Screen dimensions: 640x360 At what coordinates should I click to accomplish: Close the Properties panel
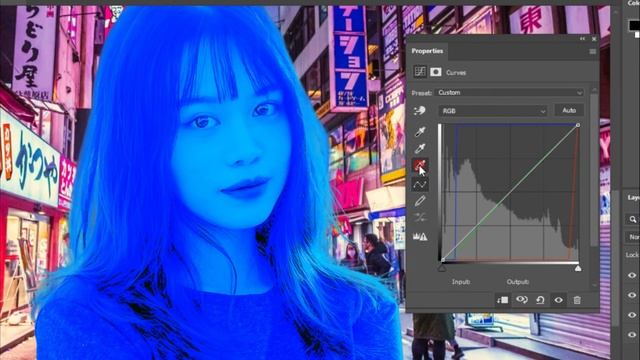click(x=594, y=39)
